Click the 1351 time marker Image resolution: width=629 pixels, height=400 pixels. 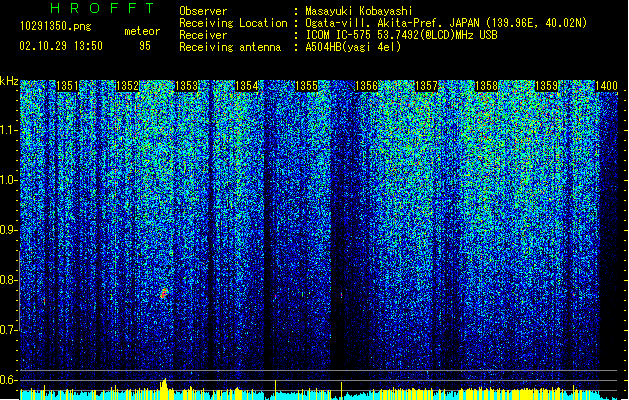coord(67,86)
